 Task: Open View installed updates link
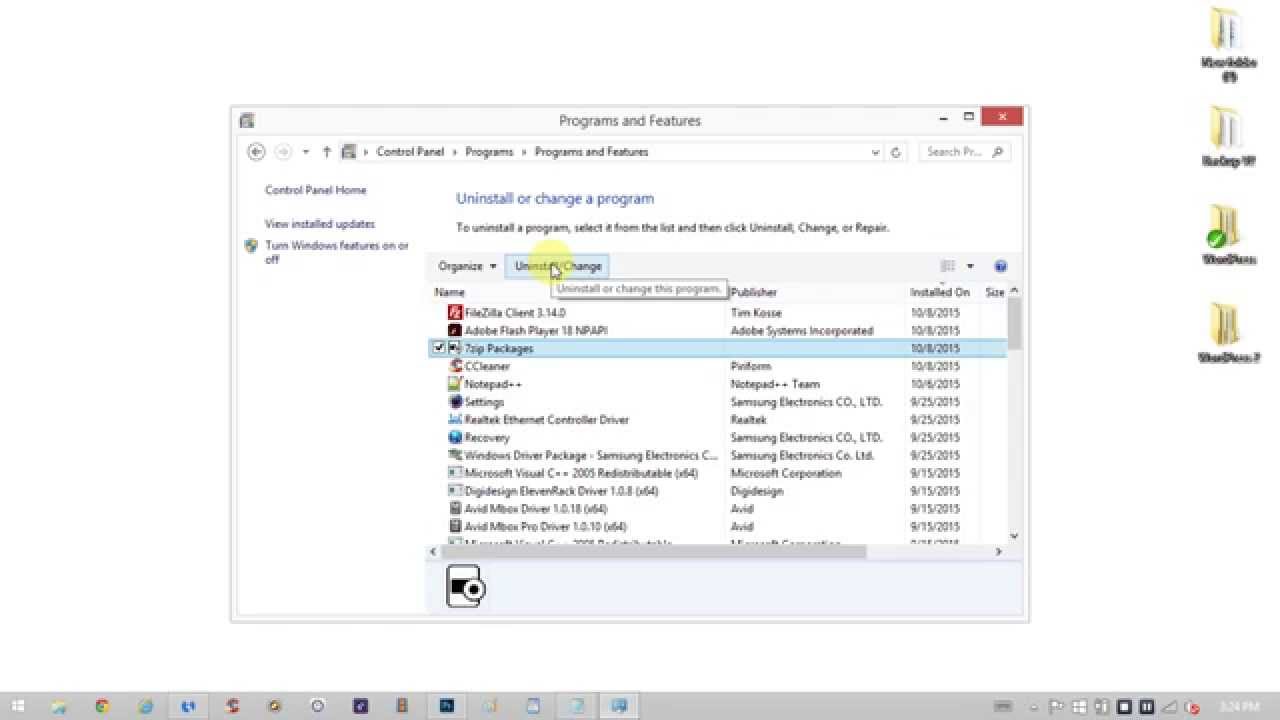pos(320,224)
